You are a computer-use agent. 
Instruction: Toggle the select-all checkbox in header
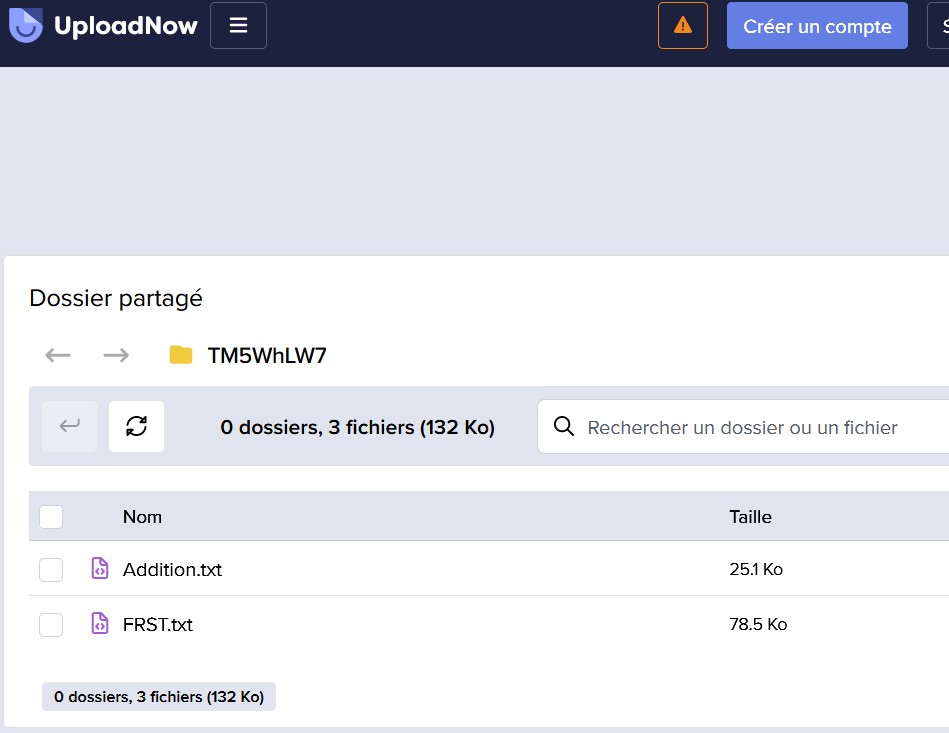pyautogui.click(x=51, y=517)
